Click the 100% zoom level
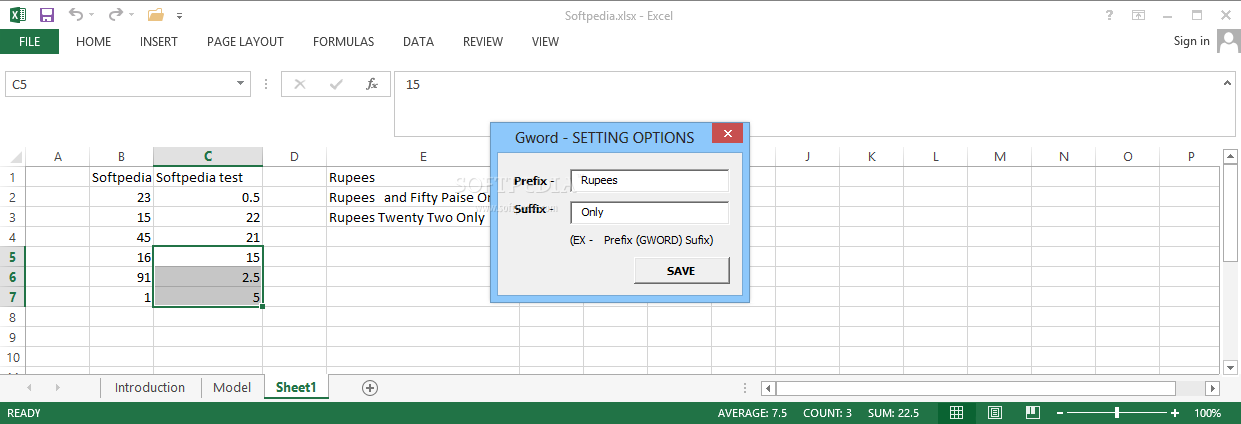1241x424 pixels. click(1207, 413)
